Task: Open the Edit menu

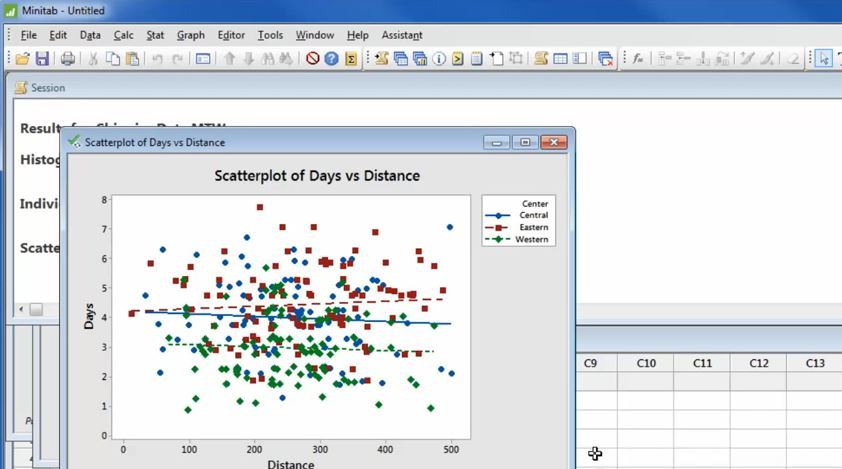Action: pyautogui.click(x=58, y=35)
